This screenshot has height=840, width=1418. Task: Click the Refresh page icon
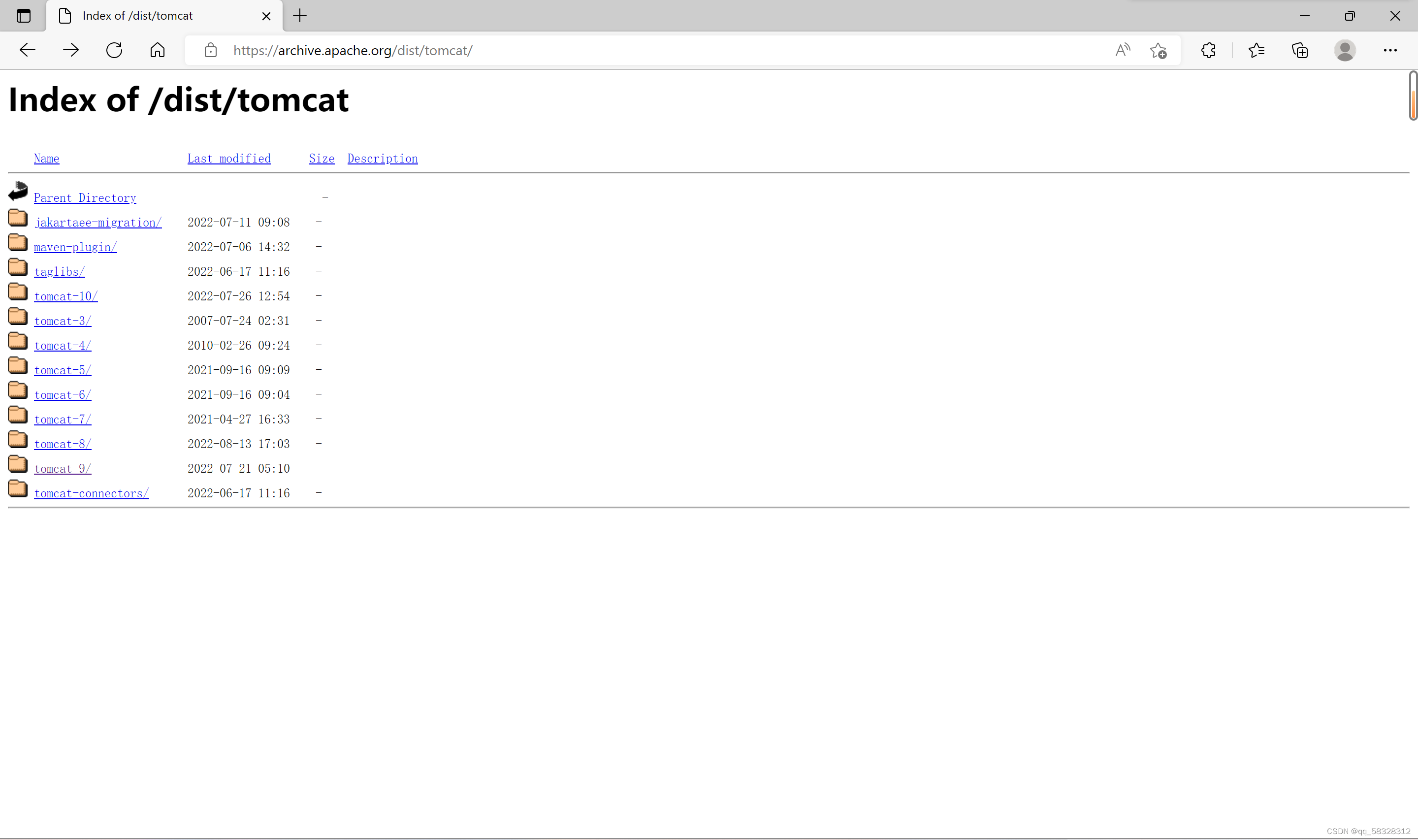[114, 50]
